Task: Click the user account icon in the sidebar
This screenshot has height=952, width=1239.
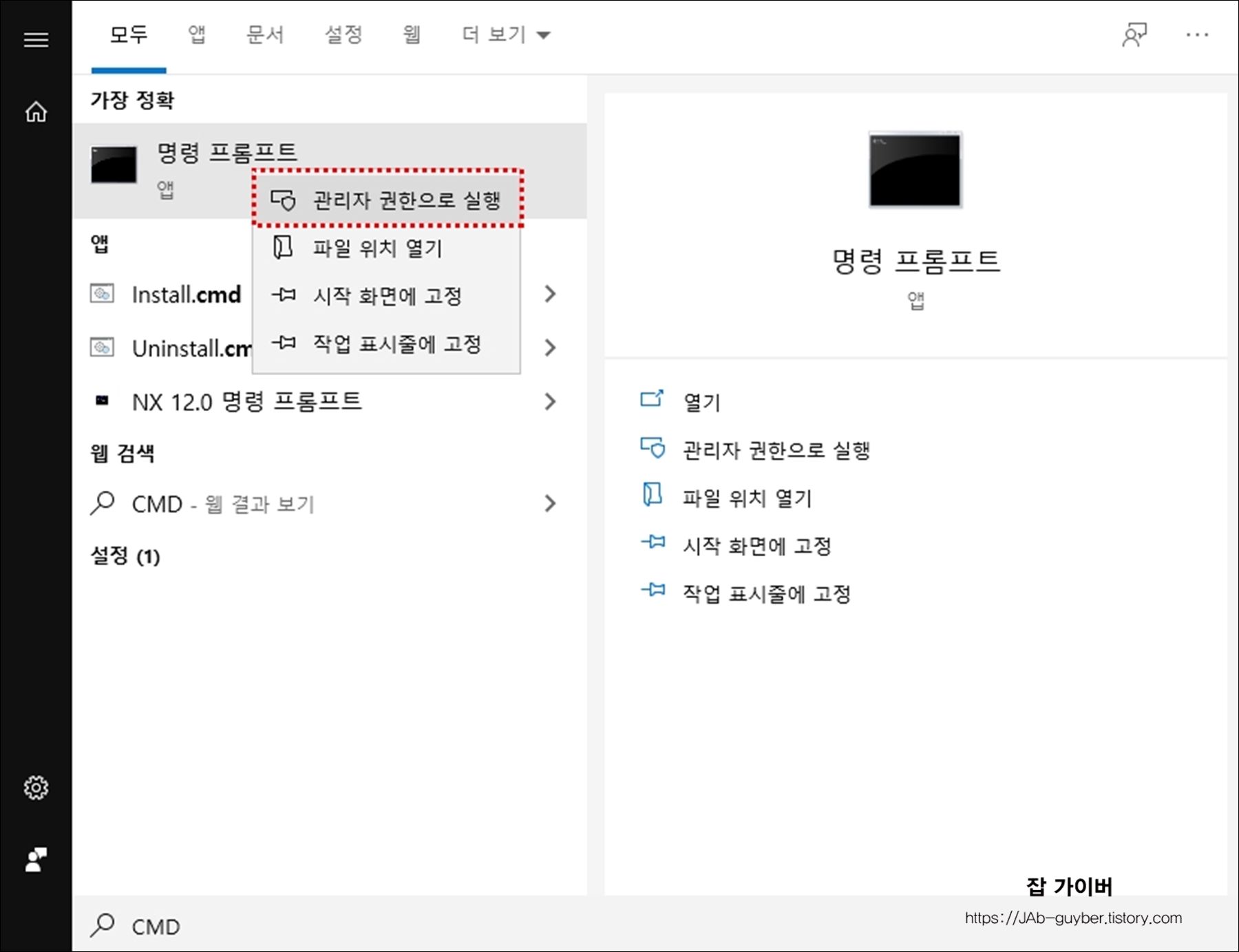Action: 36,860
